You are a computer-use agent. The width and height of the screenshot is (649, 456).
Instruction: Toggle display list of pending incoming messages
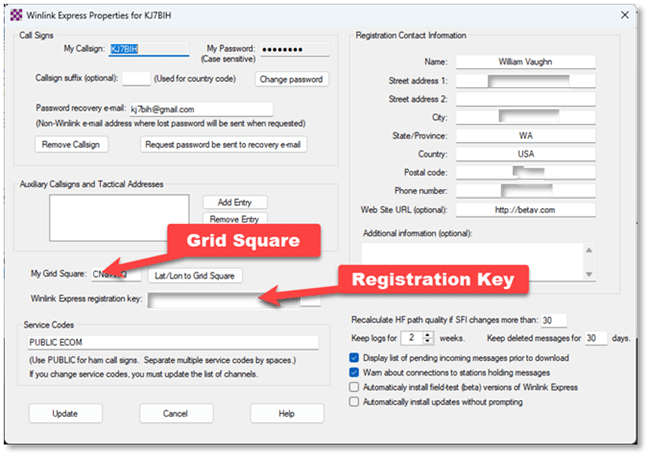pyautogui.click(x=355, y=357)
